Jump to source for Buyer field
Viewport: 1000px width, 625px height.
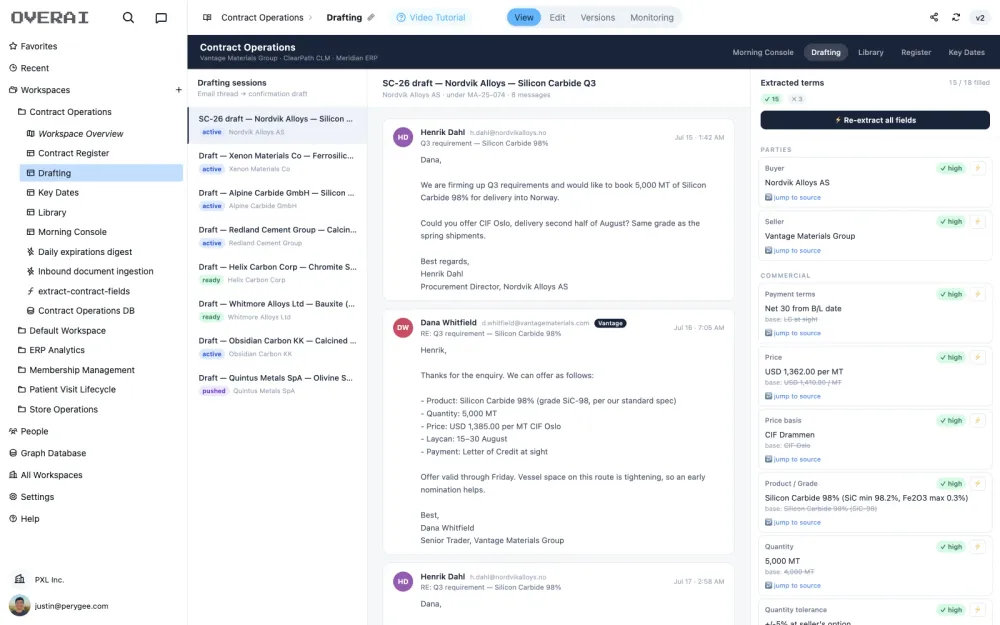coord(793,198)
